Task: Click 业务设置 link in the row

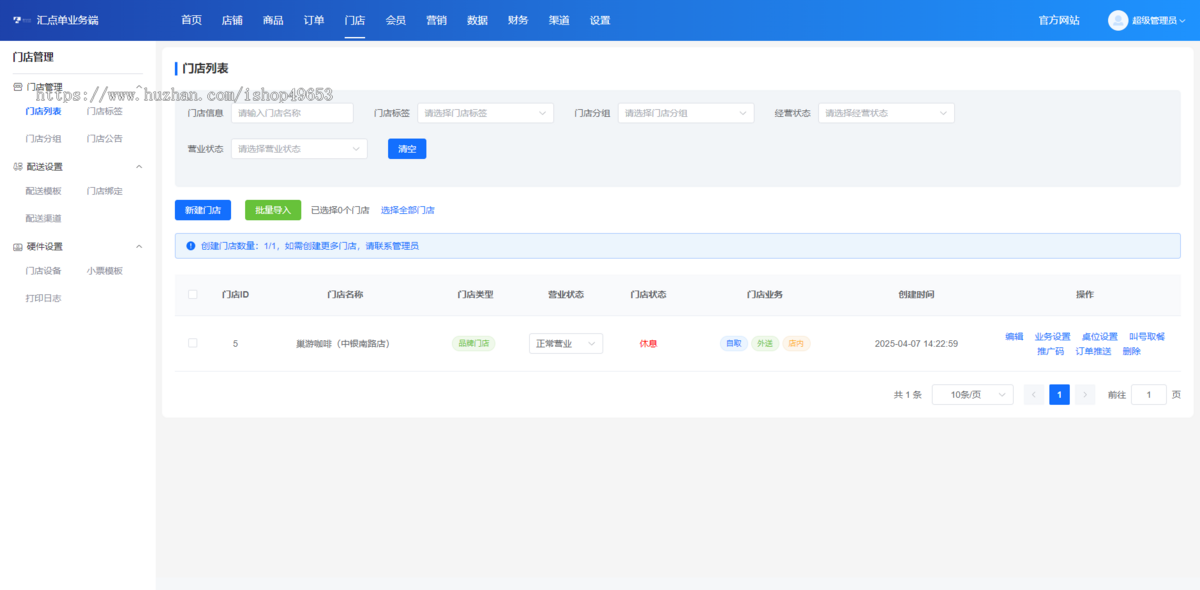Action: [x=1052, y=337]
